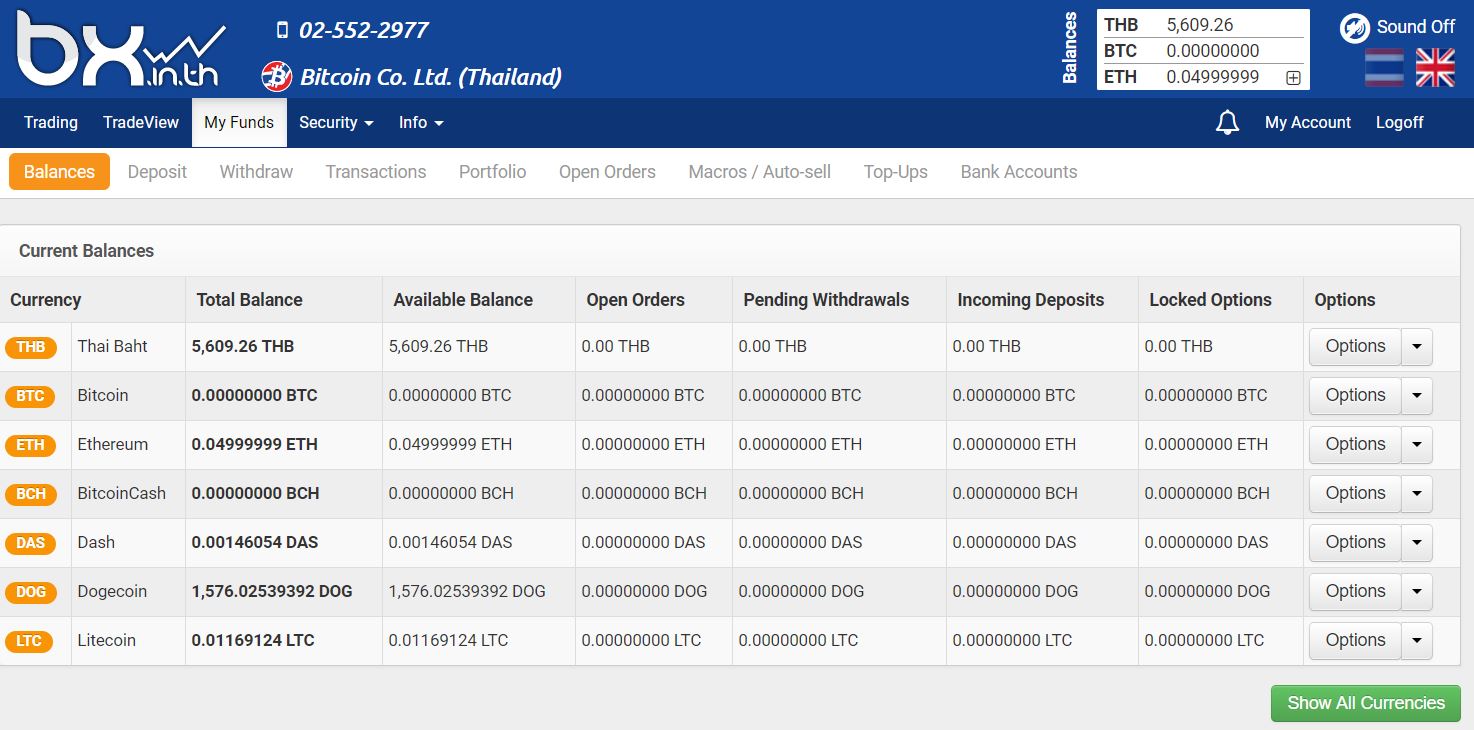
Task: Click the Sound Off speaker icon
Action: tap(1354, 28)
